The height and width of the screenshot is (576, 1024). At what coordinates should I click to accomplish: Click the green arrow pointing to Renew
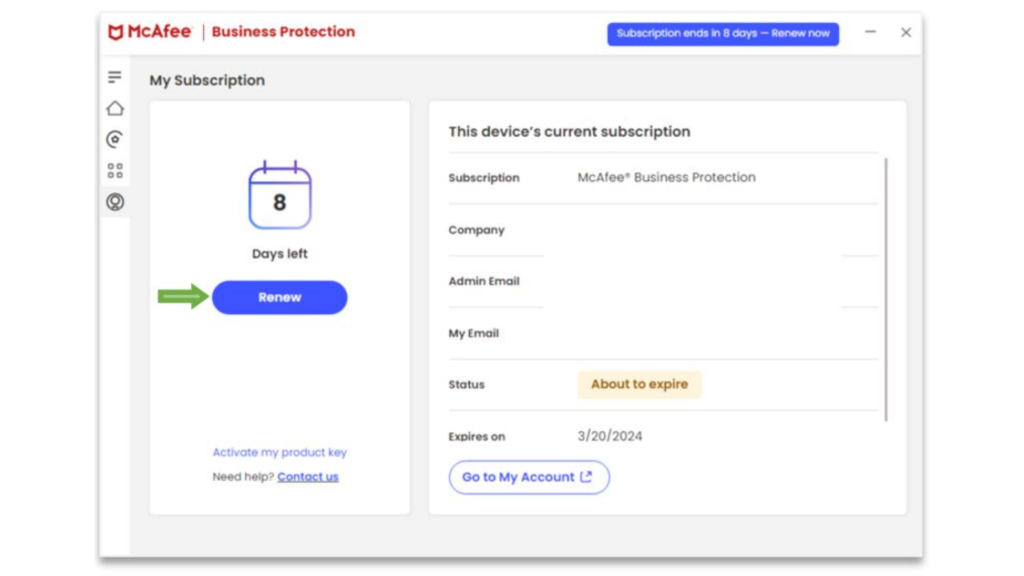point(183,296)
